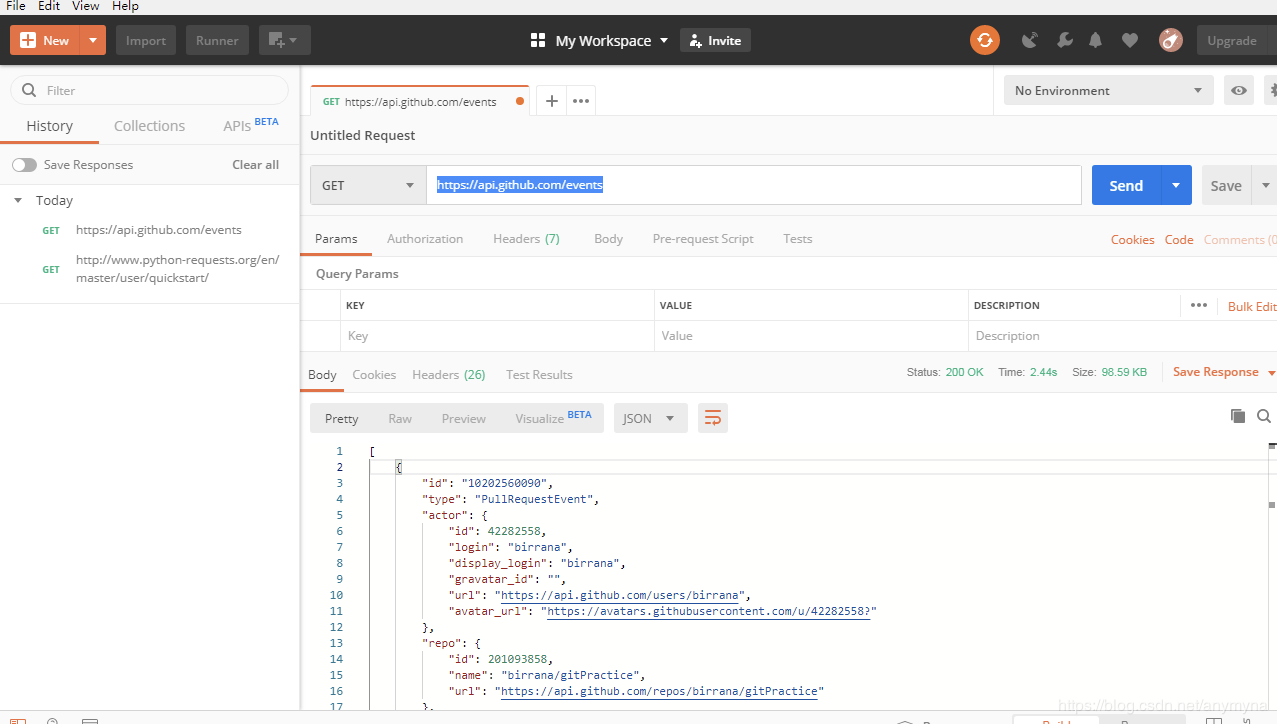Toggle the Save Responses switch
The height and width of the screenshot is (724, 1277).
24,165
